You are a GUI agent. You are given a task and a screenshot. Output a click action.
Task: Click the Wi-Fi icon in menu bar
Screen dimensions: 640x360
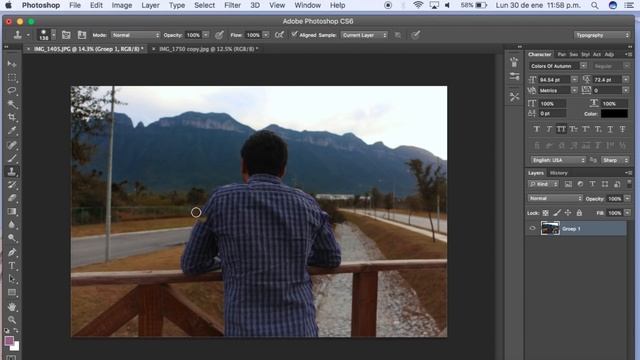pos(418,5)
